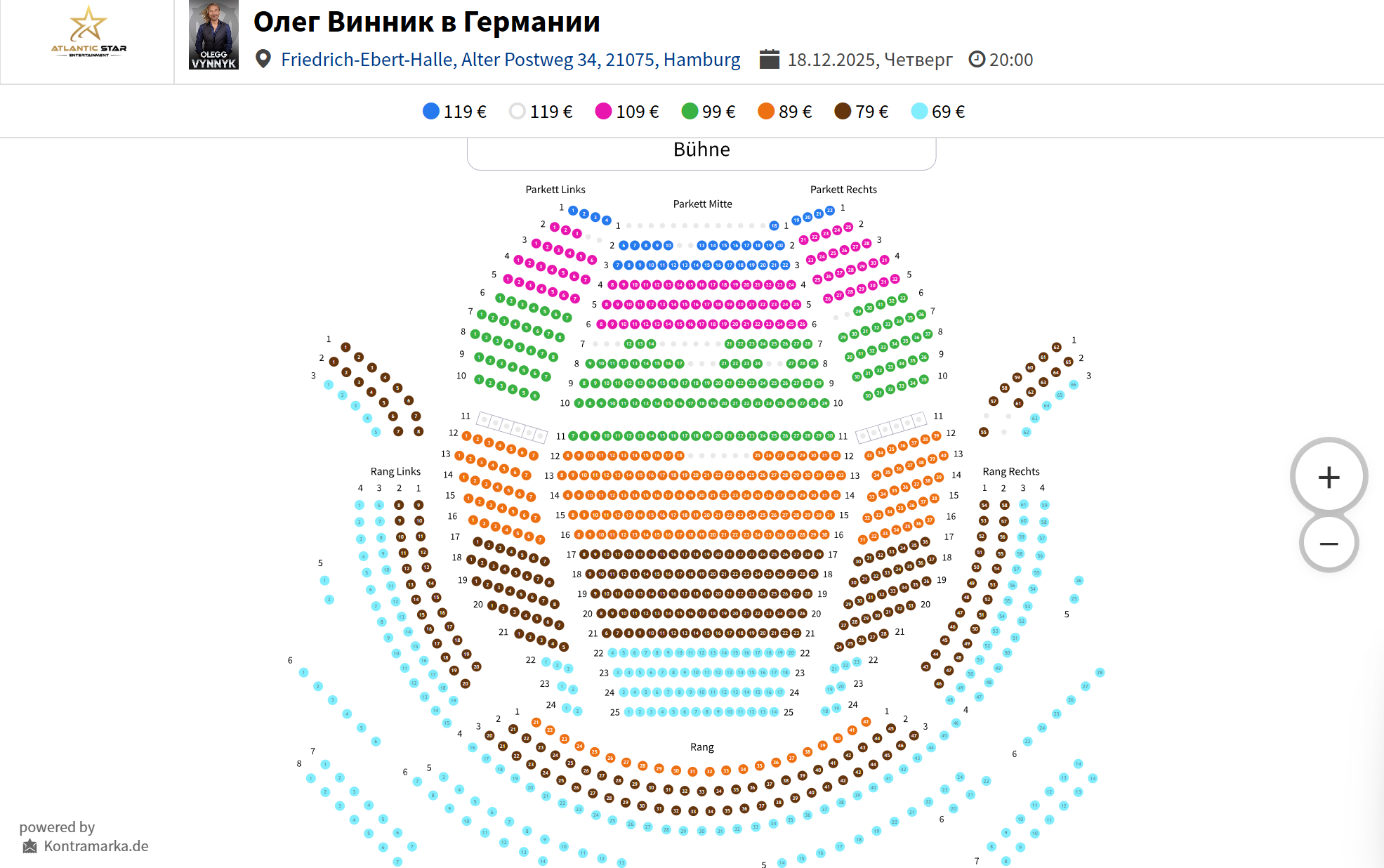
Task: Click the calendar icon beside the date
Action: coord(769,59)
